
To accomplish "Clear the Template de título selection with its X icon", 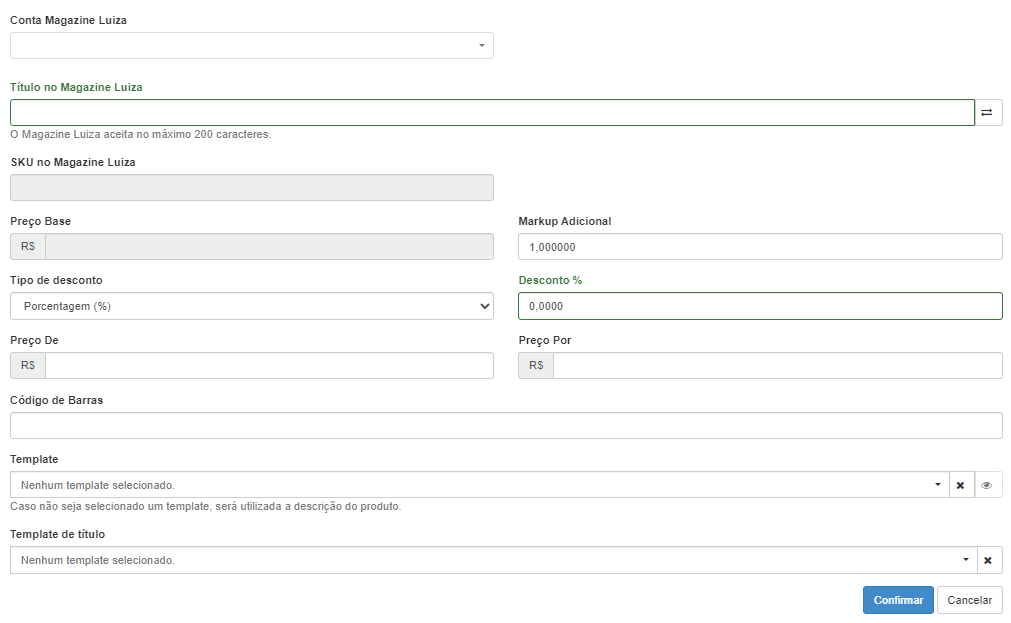I will click(988, 560).
